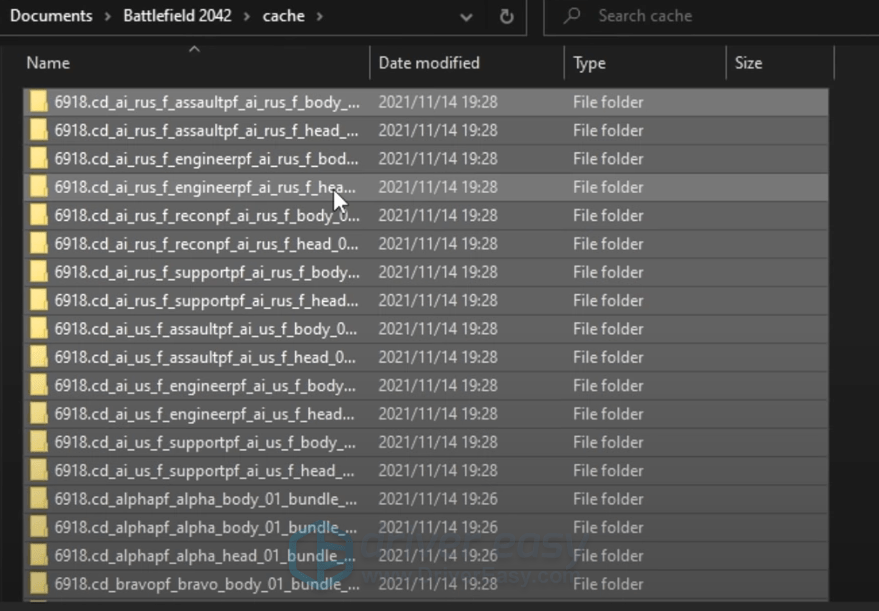
Task: Click File folder type in us_f_supportpf body row
Action: (x=608, y=442)
